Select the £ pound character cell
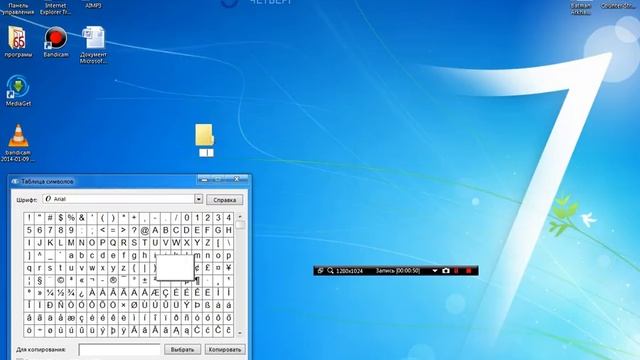The image size is (640, 360). pos(207,268)
